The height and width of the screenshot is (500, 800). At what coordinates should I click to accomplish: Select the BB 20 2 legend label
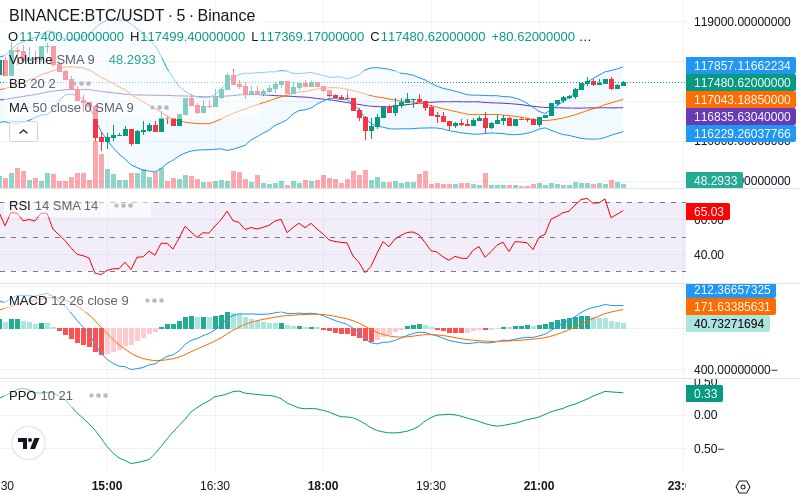(x=32, y=83)
